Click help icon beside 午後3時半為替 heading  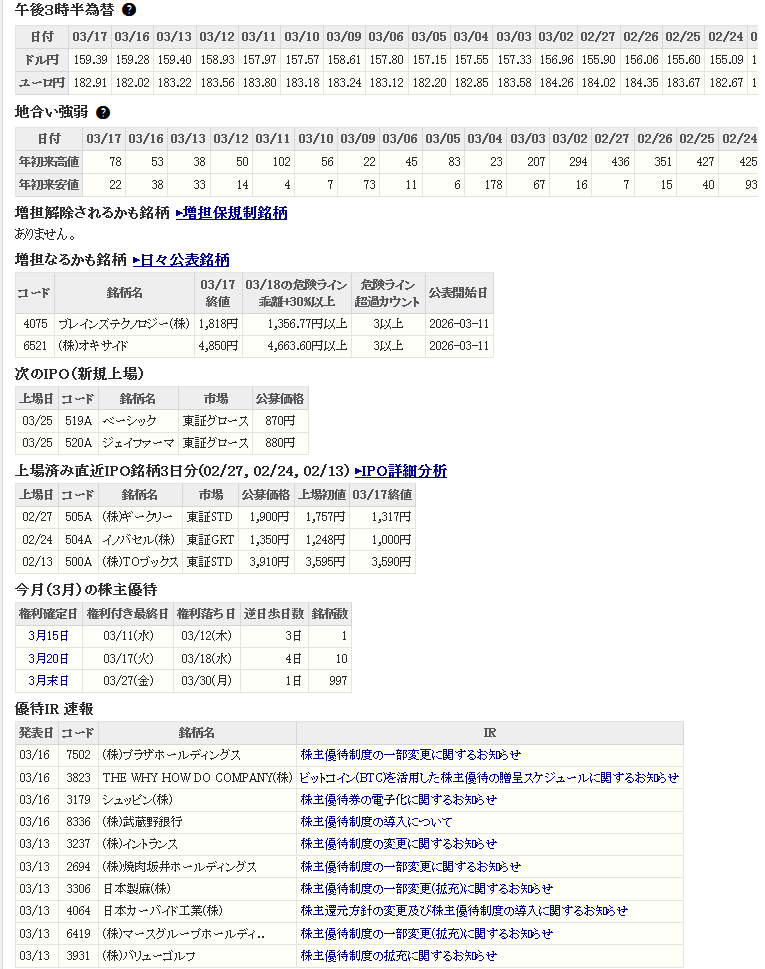[129, 10]
